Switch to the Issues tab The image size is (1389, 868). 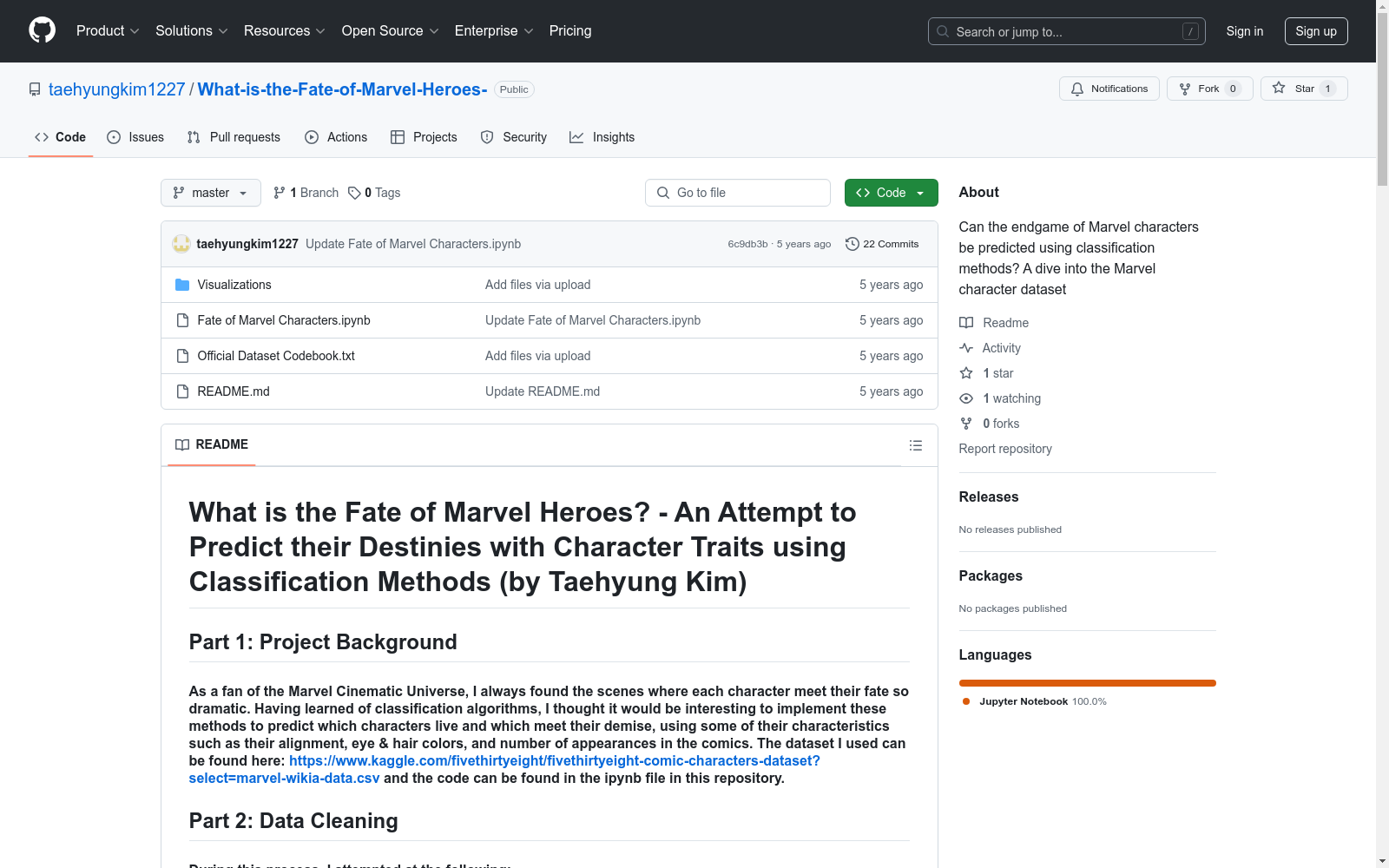tap(135, 137)
